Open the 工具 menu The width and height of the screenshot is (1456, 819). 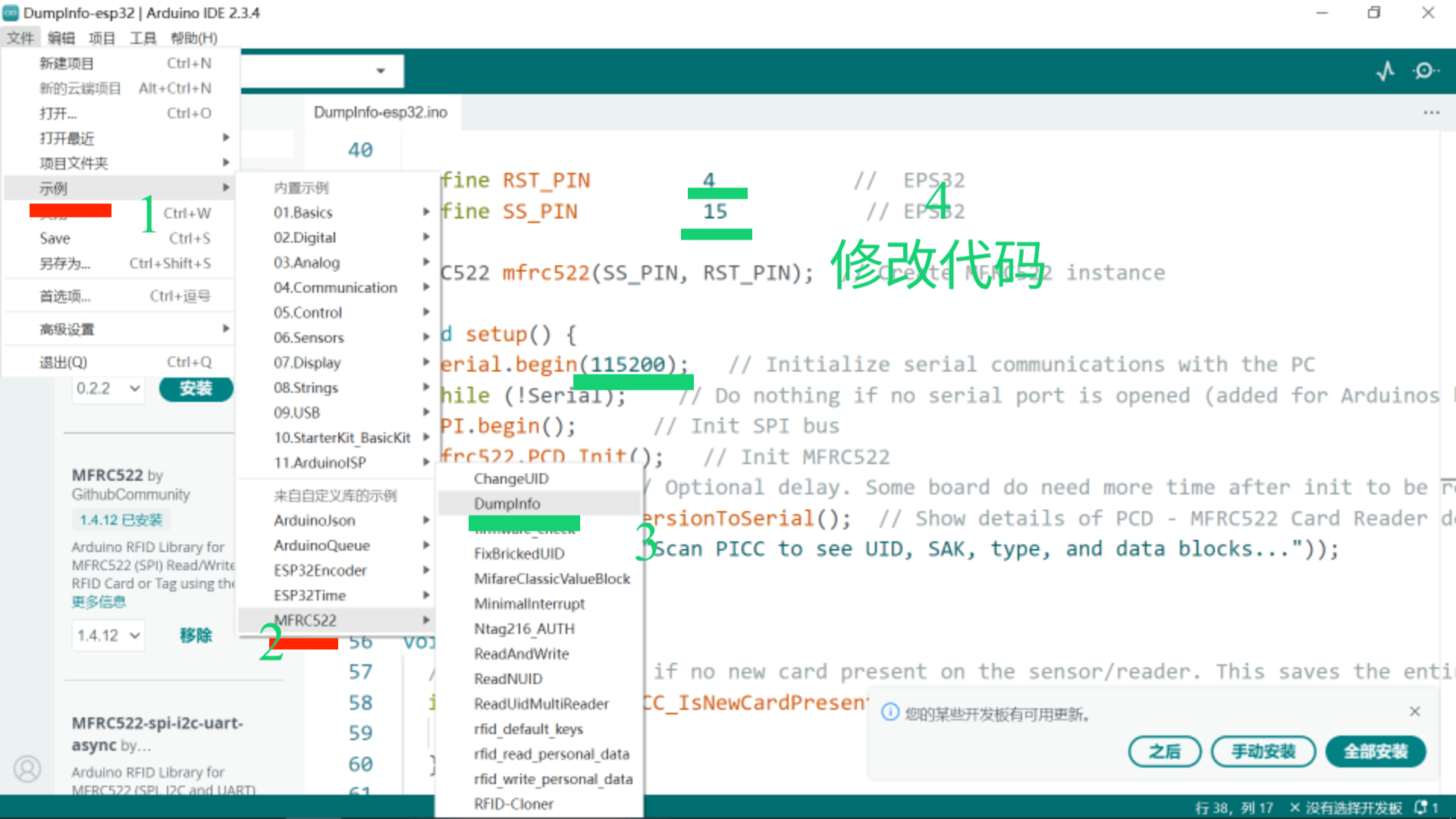(143, 38)
